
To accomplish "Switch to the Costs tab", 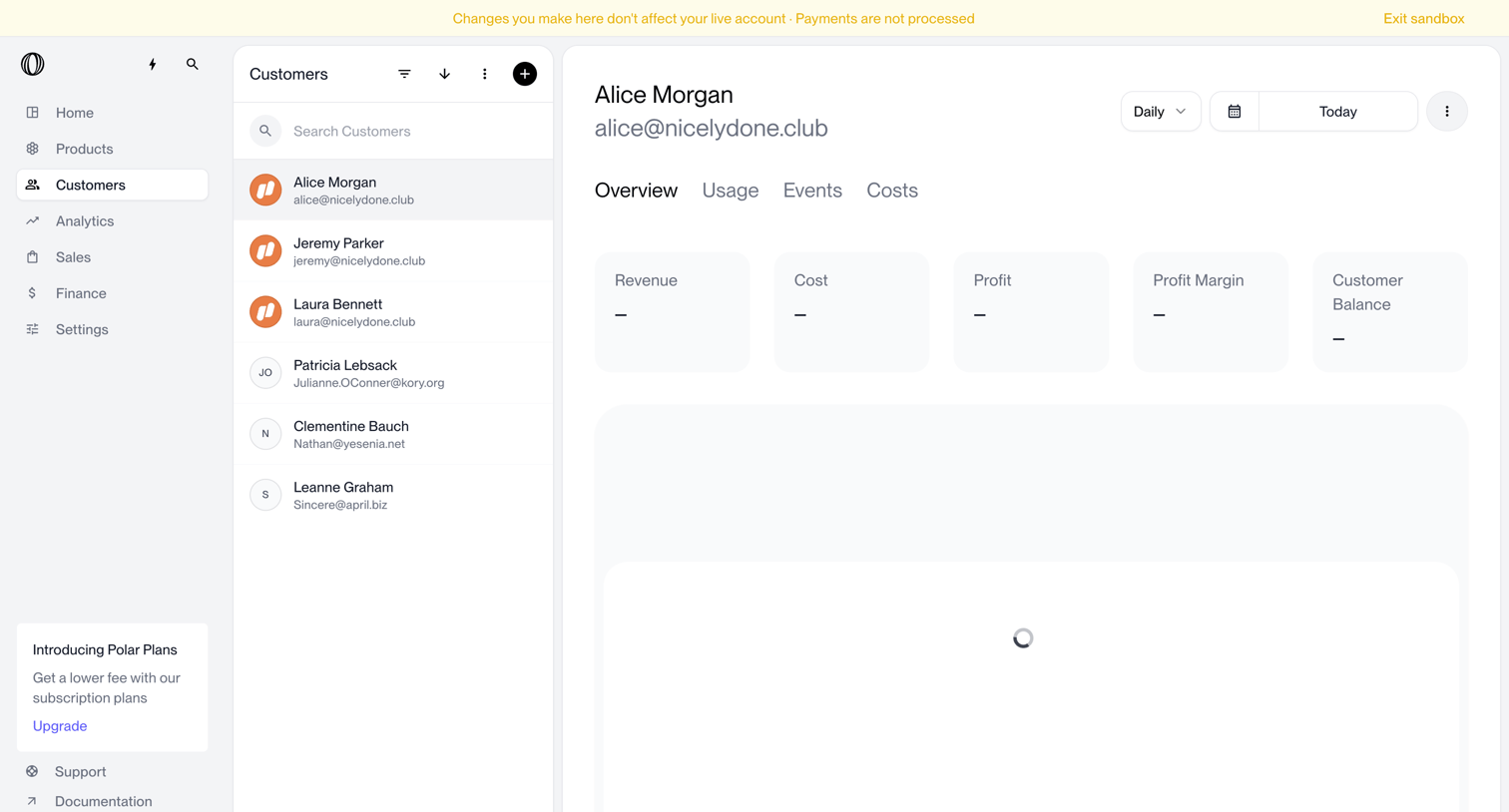I will (x=892, y=191).
